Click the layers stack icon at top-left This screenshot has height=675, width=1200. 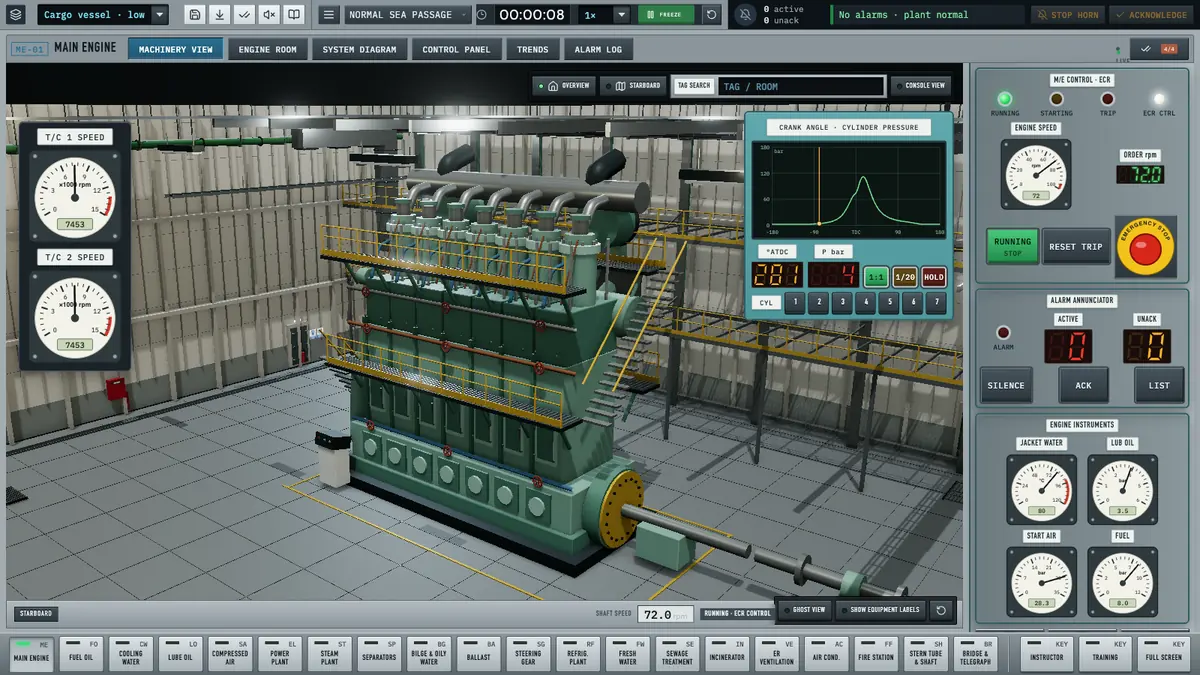(x=15, y=15)
